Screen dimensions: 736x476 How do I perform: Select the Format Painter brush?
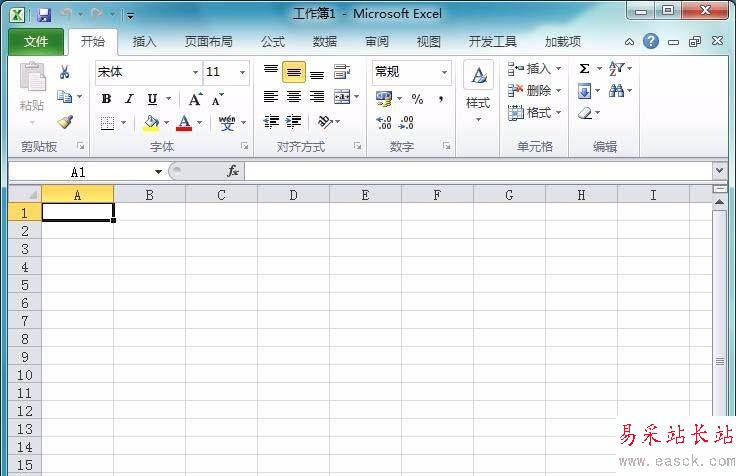click(65, 122)
